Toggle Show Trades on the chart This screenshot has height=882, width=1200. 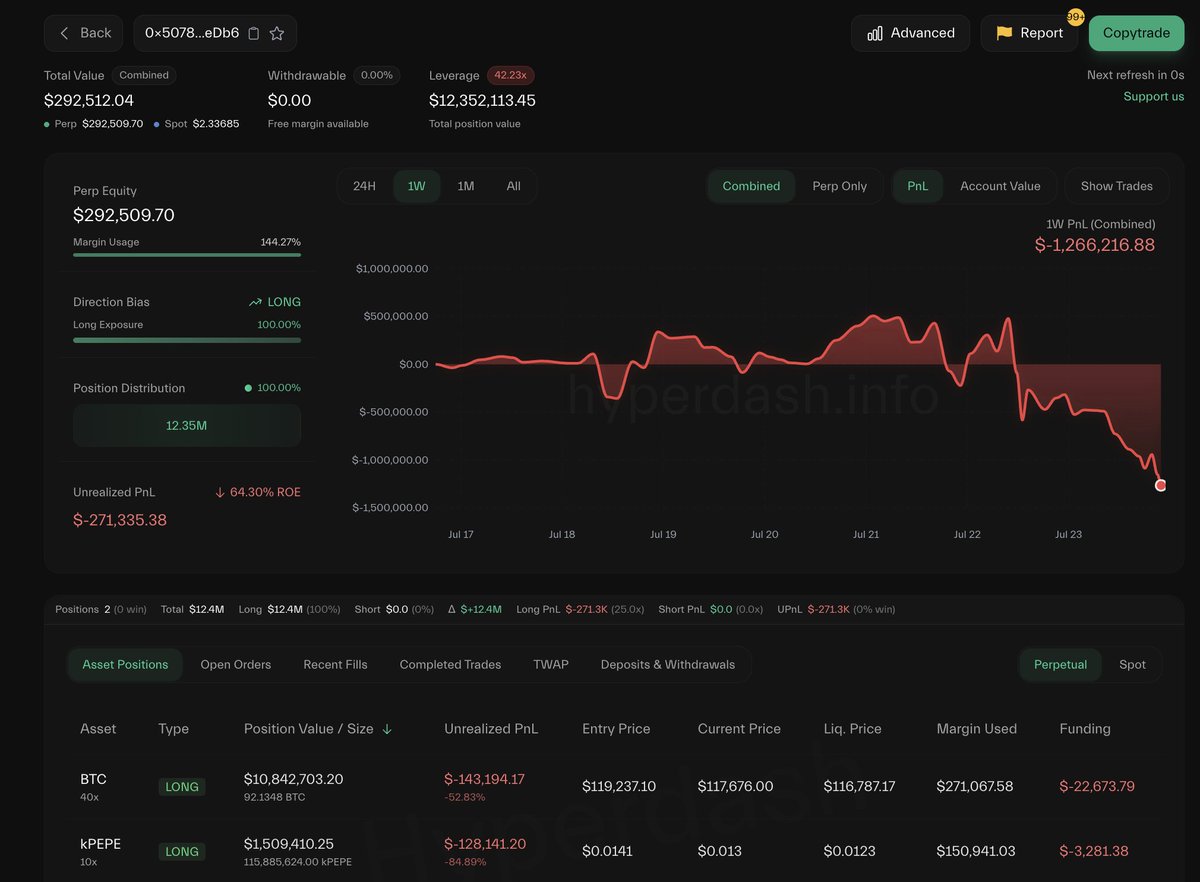tap(1117, 186)
